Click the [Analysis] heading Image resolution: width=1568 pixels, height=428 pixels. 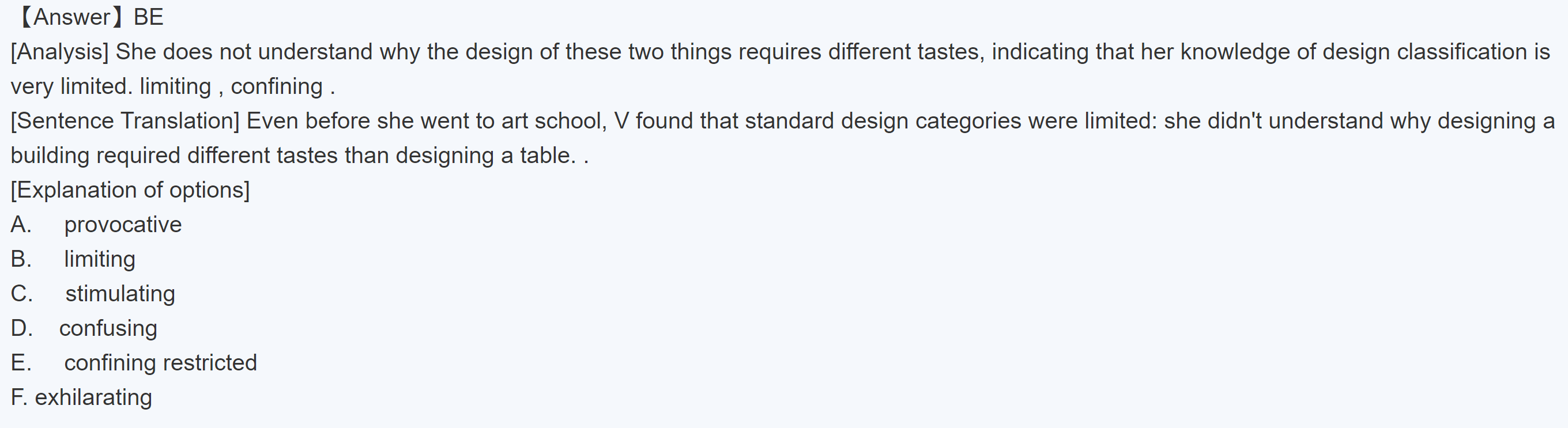click(x=59, y=52)
